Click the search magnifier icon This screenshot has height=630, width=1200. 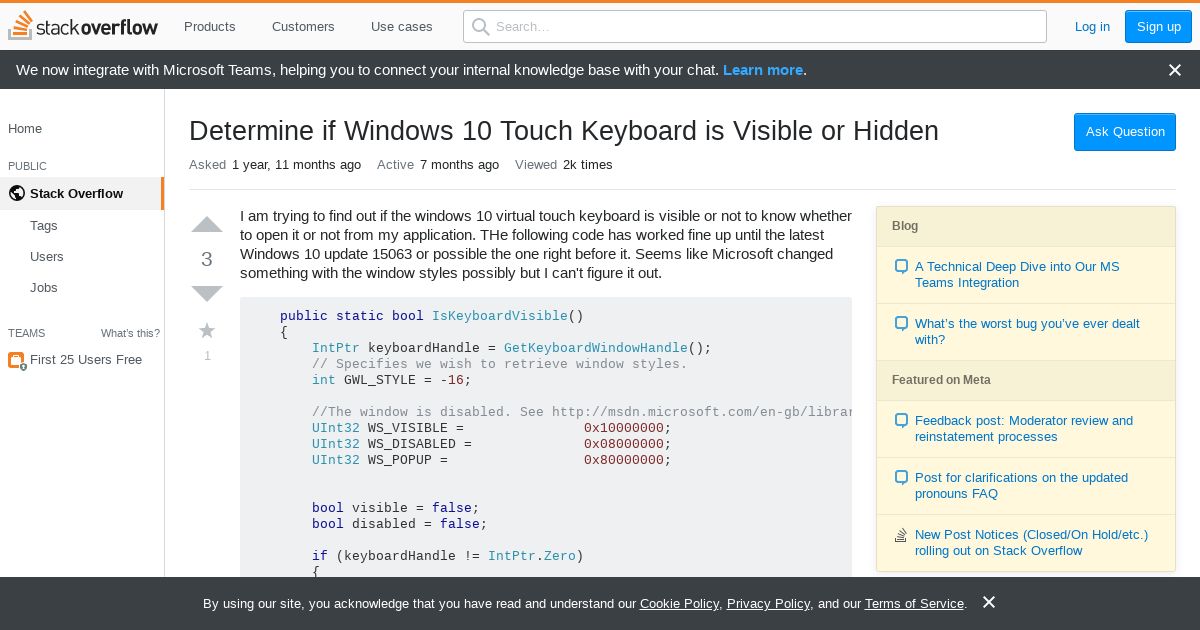click(481, 27)
